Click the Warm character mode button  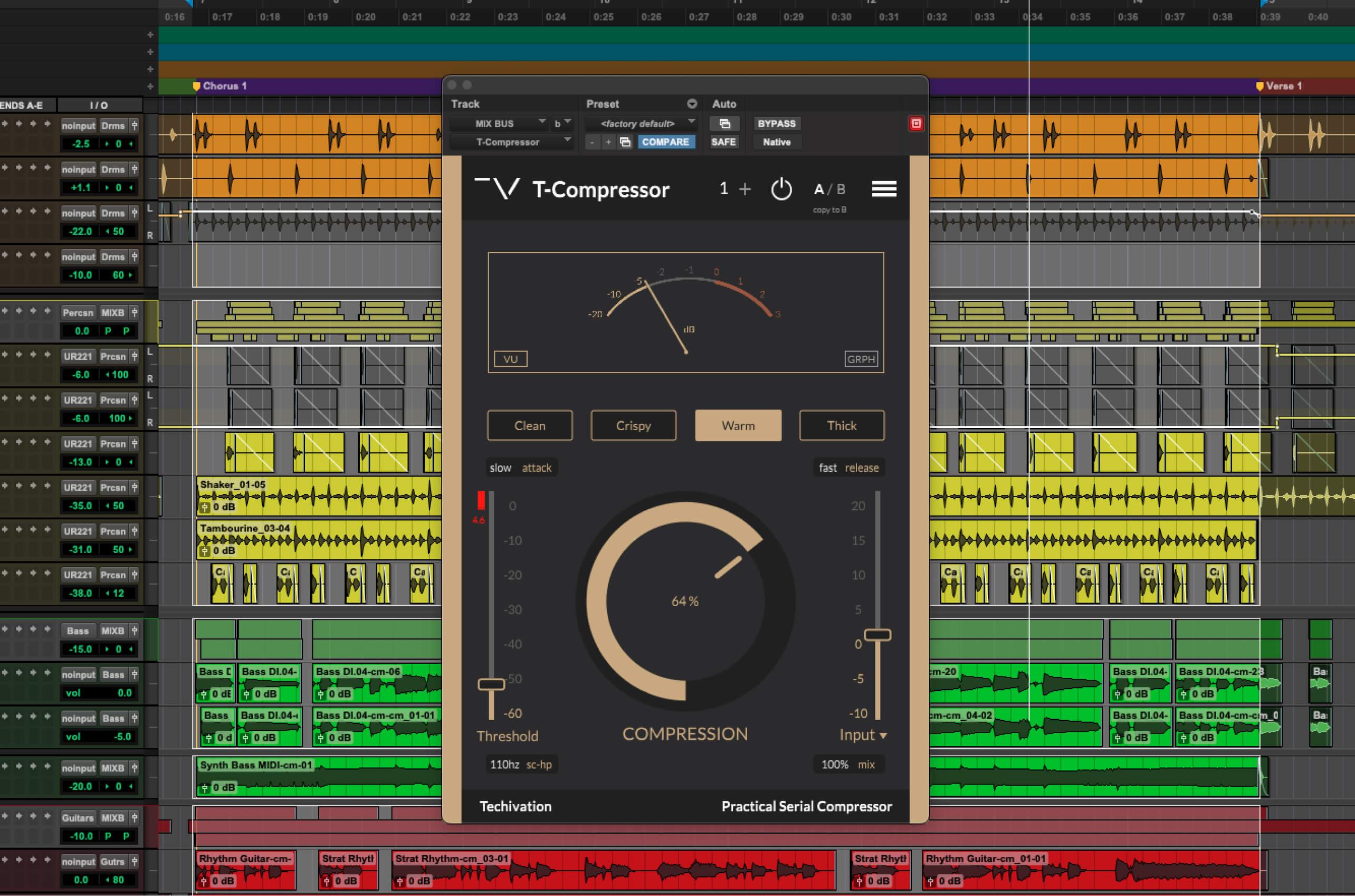(x=737, y=425)
